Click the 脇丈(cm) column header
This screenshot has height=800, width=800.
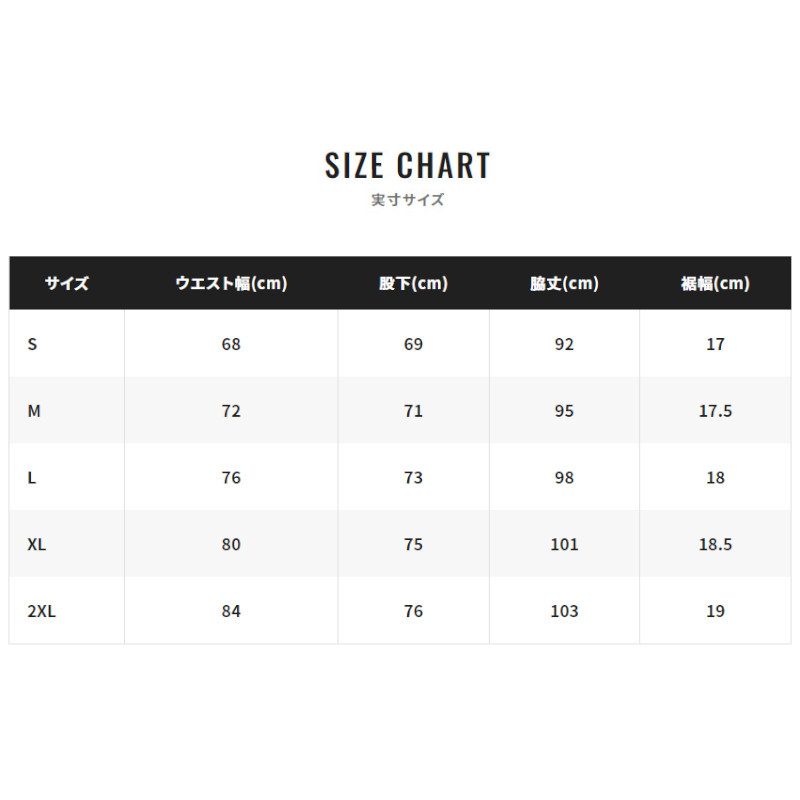point(564,283)
